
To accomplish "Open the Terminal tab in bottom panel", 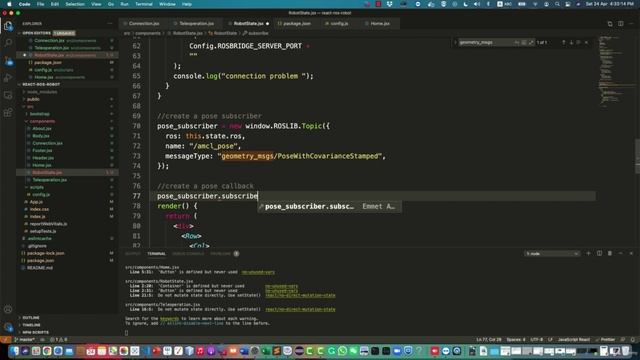I will point(156,253).
